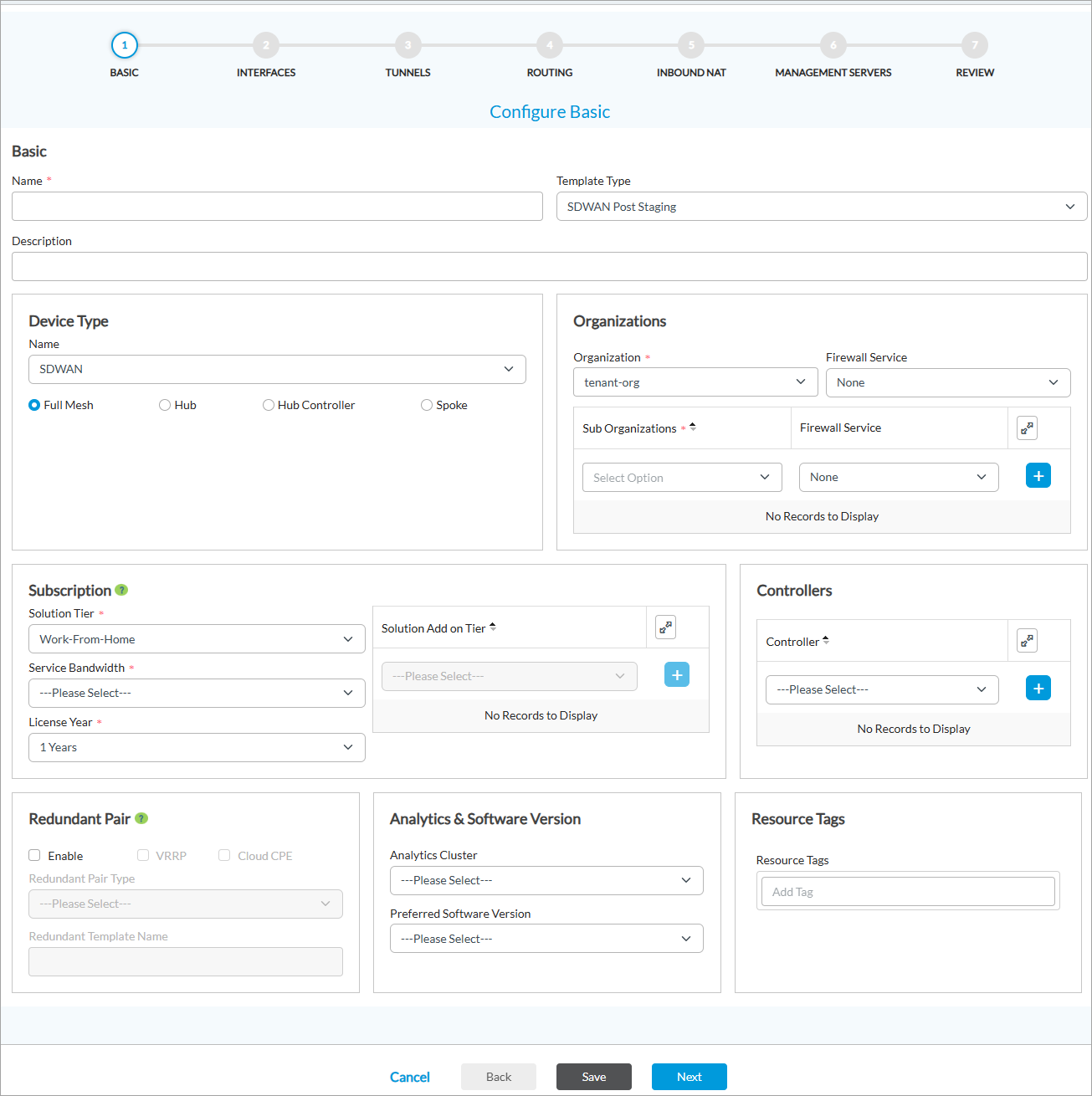
Task: Expand the Solution Add on Tier panel icon
Action: tap(665, 626)
